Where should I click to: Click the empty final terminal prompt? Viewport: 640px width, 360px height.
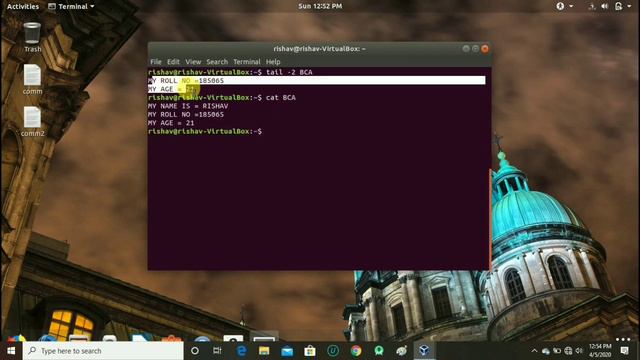(x=205, y=131)
